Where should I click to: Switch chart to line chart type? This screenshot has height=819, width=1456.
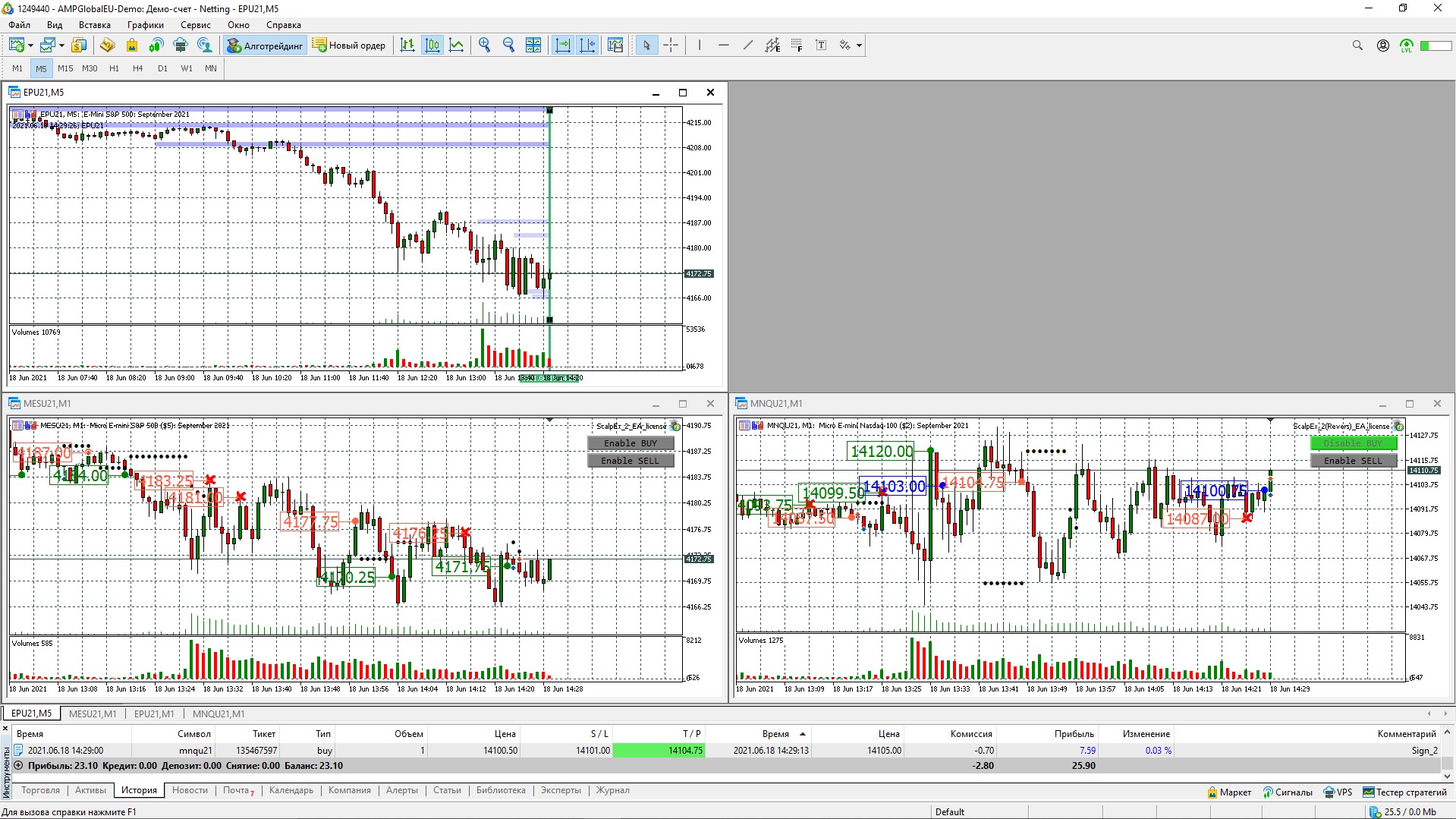[457, 46]
